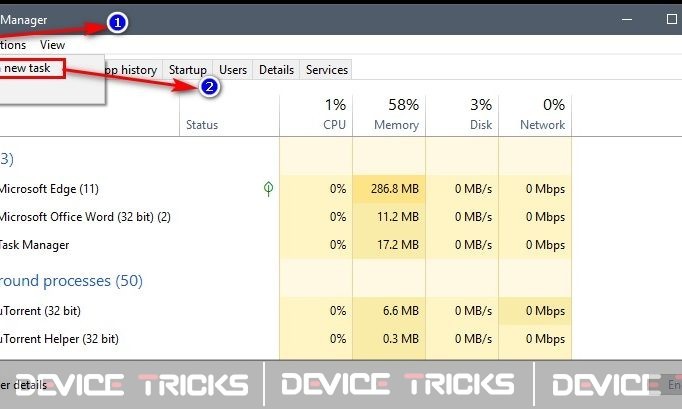The image size is (682, 409).
Task: Sort processes by CPU column
Action: [x=316, y=115]
